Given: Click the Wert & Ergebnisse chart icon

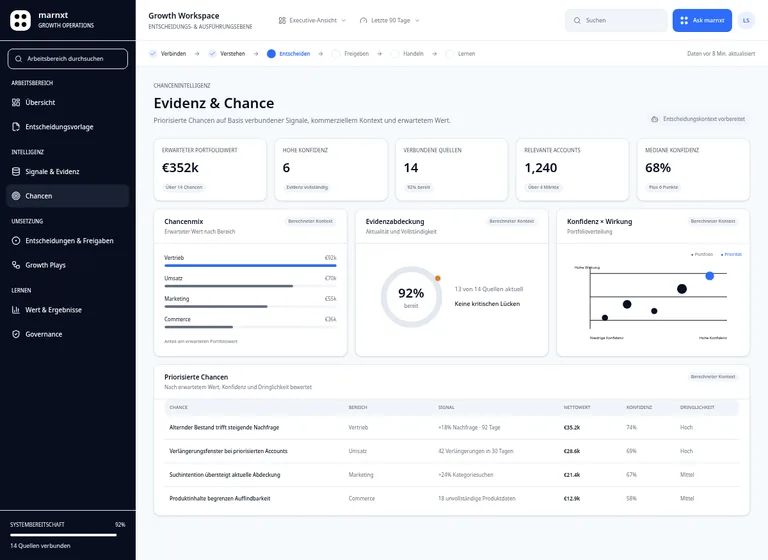Looking at the screenshot, I should click(x=16, y=310).
